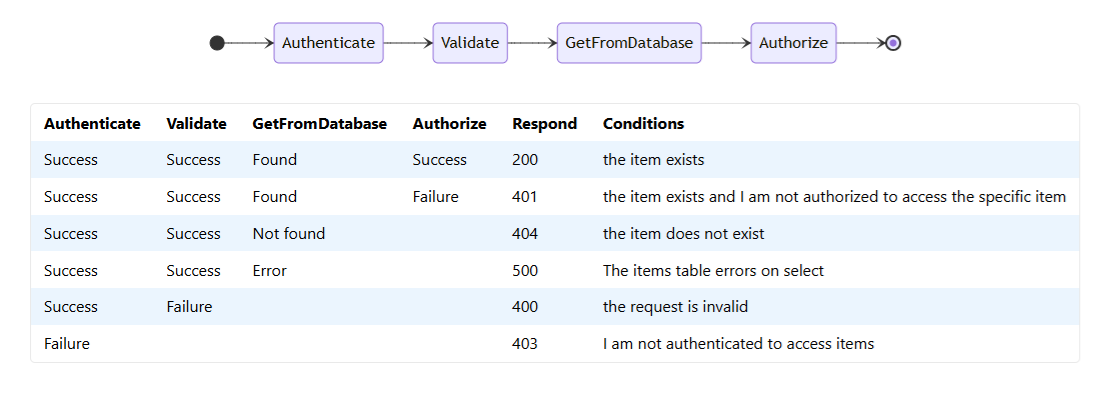Click Authenticate 'Success' in the 400 row
Screen dimensions: 1111x401
pyautogui.click(x=71, y=307)
